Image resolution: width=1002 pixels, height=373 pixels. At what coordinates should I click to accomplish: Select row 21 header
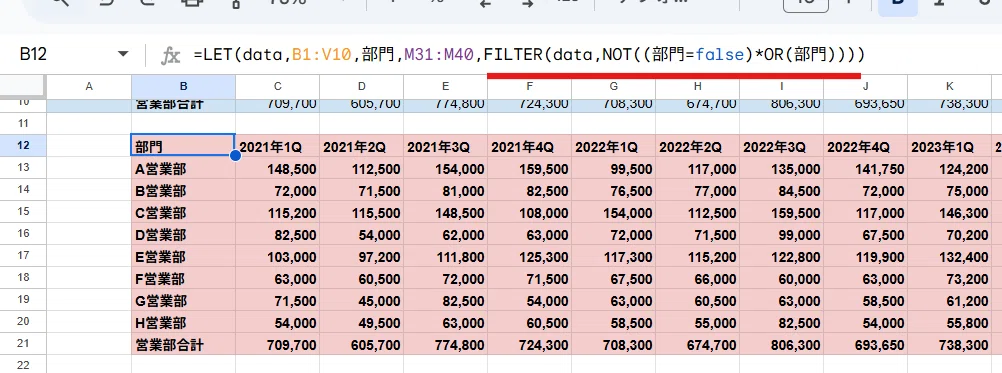pyautogui.click(x=23, y=344)
